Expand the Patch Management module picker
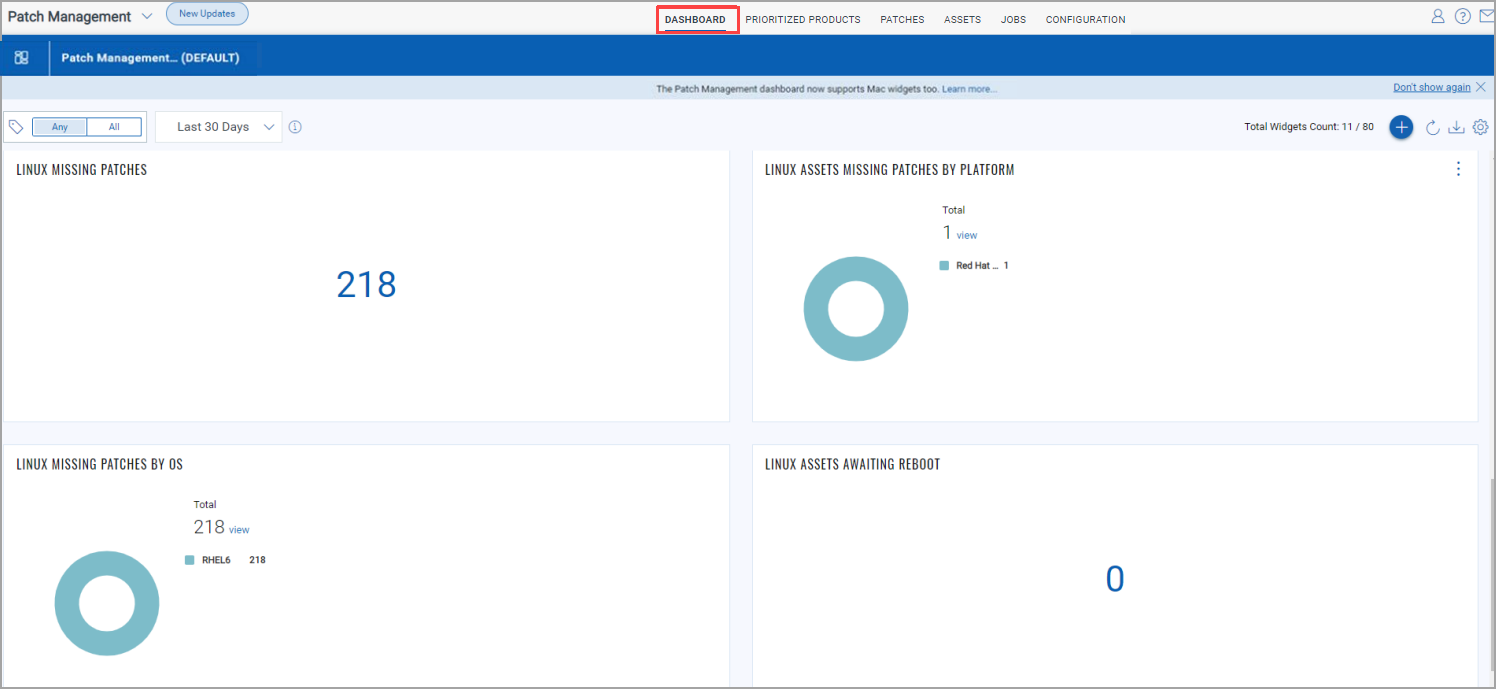This screenshot has width=1496, height=689. pos(147,17)
